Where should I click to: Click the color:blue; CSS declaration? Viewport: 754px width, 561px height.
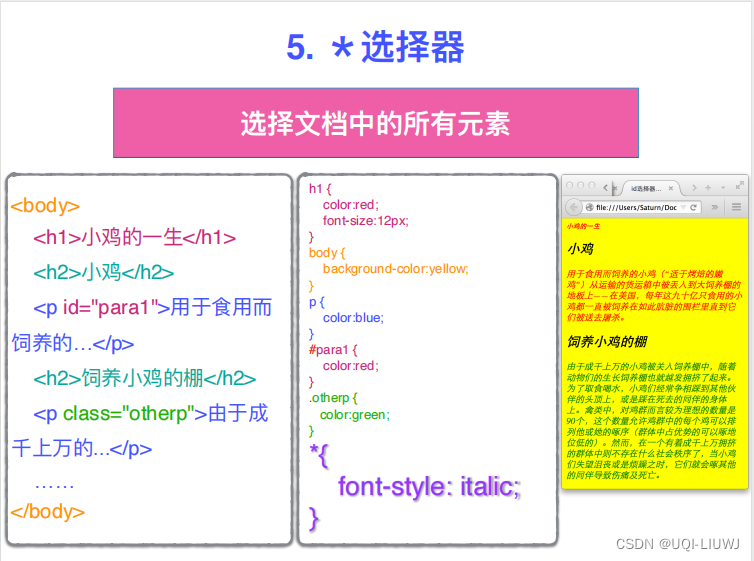(x=353, y=318)
